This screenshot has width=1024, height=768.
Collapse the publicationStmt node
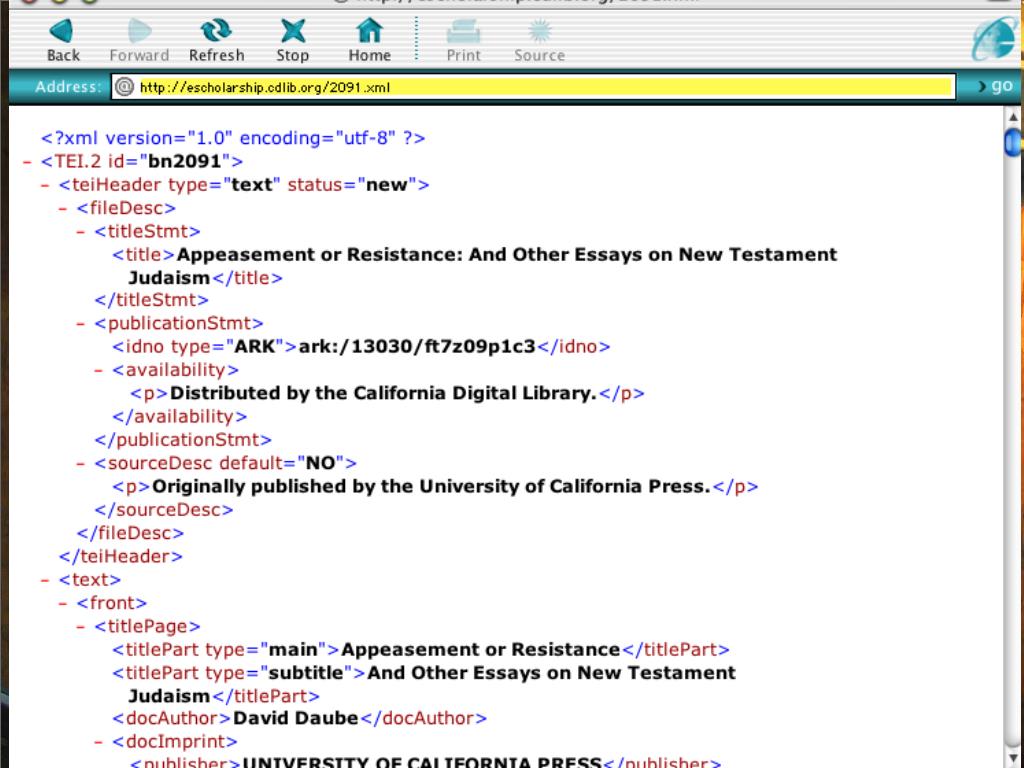pos(80,323)
